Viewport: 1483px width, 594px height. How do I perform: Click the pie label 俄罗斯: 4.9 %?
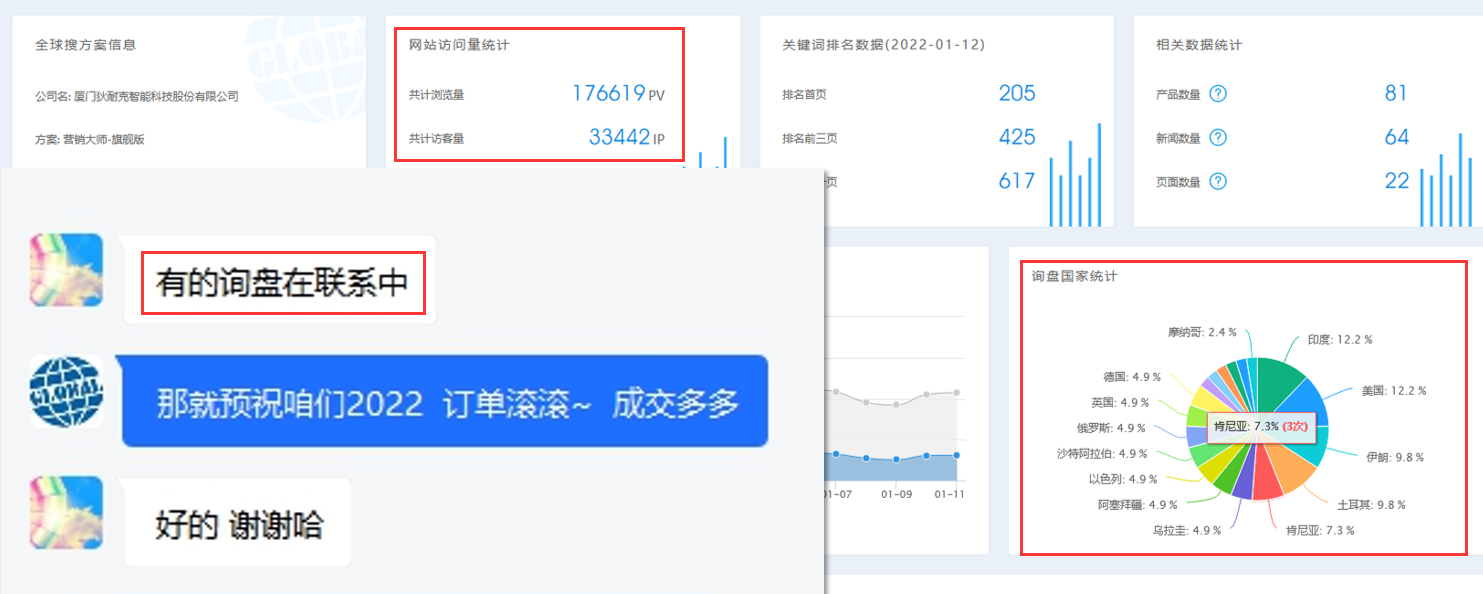1111,428
